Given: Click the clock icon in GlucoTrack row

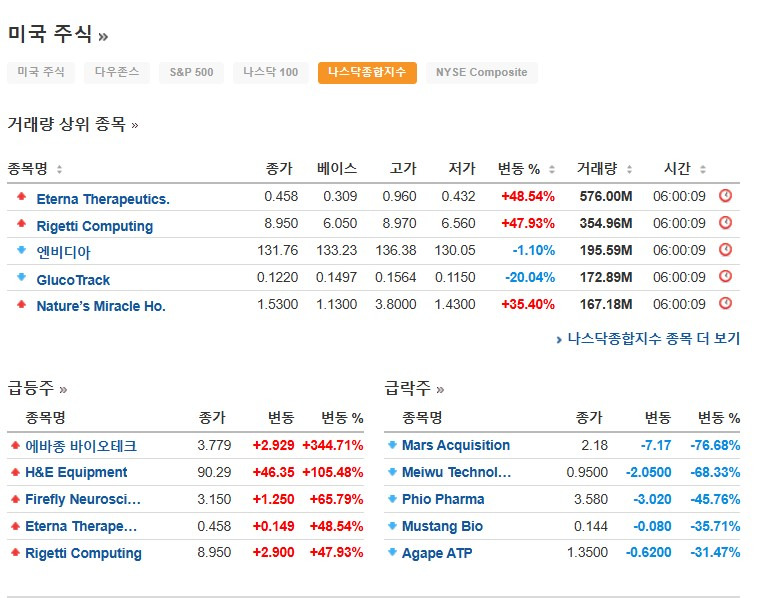Looking at the screenshot, I should pos(725,276).
